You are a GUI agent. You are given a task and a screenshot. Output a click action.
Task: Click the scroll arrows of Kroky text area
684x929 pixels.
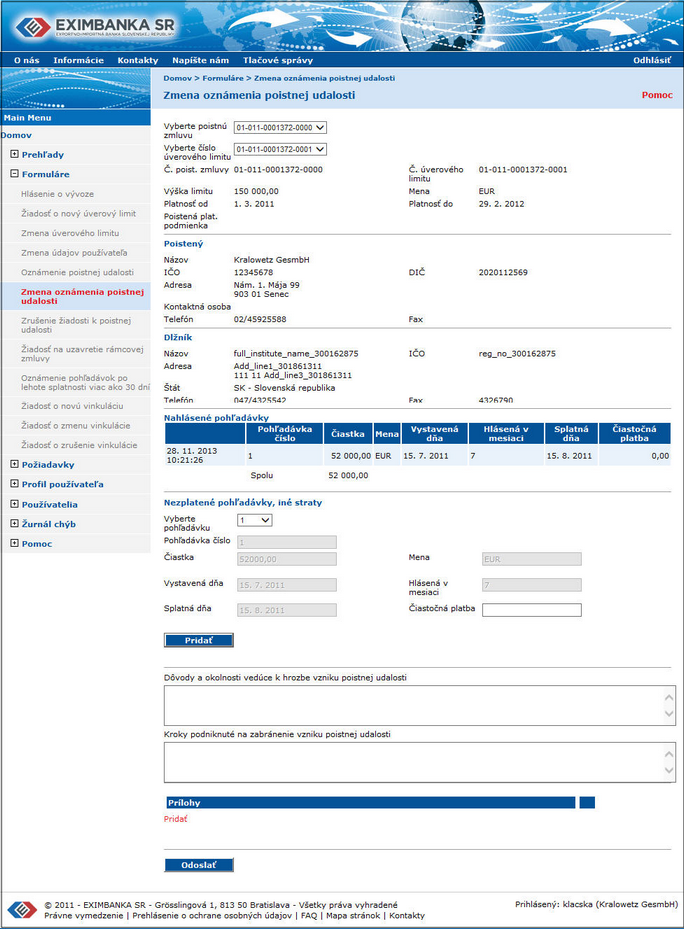(x=669, y=763)
